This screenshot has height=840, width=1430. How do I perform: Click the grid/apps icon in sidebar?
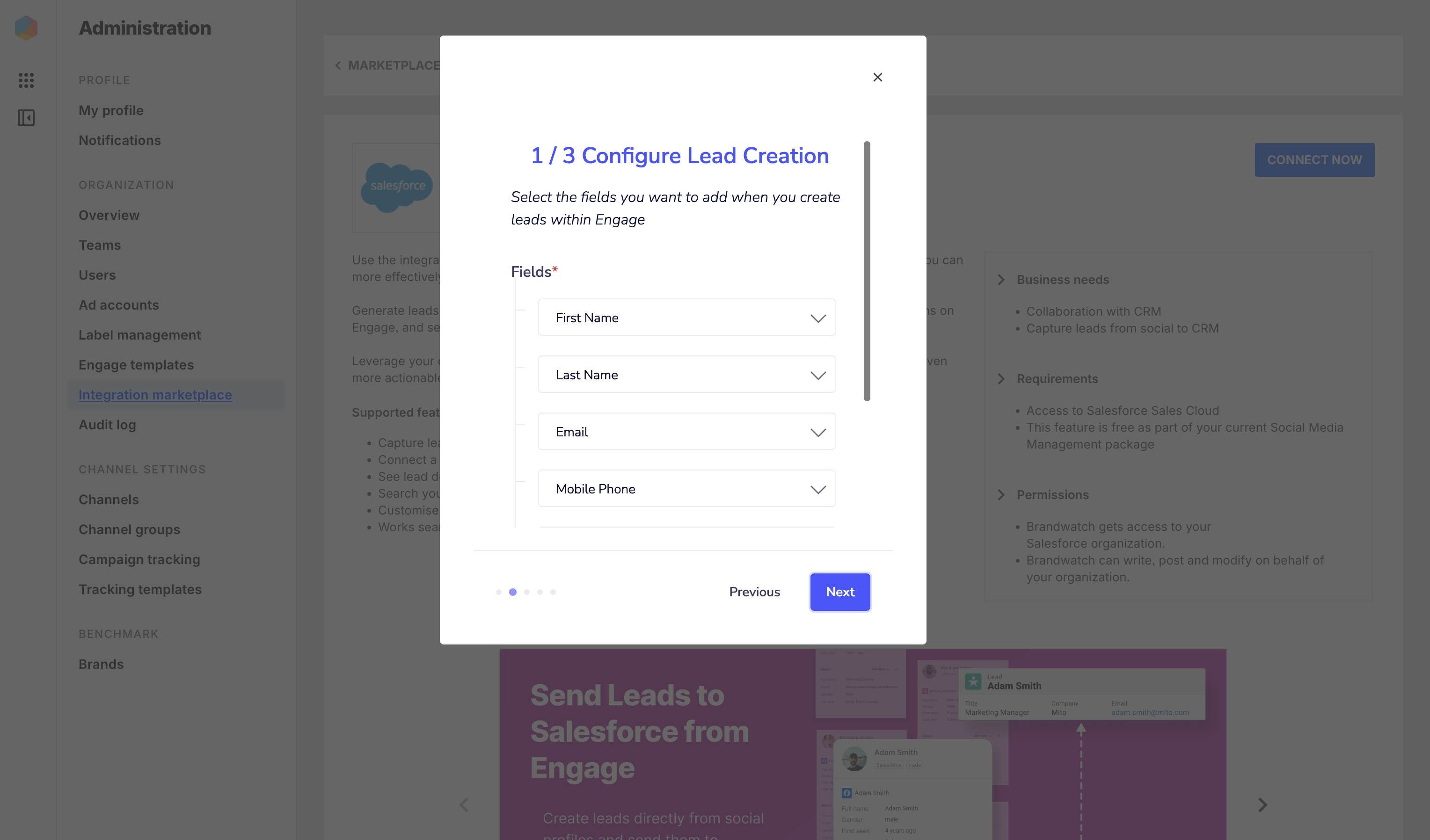(26, 80)
